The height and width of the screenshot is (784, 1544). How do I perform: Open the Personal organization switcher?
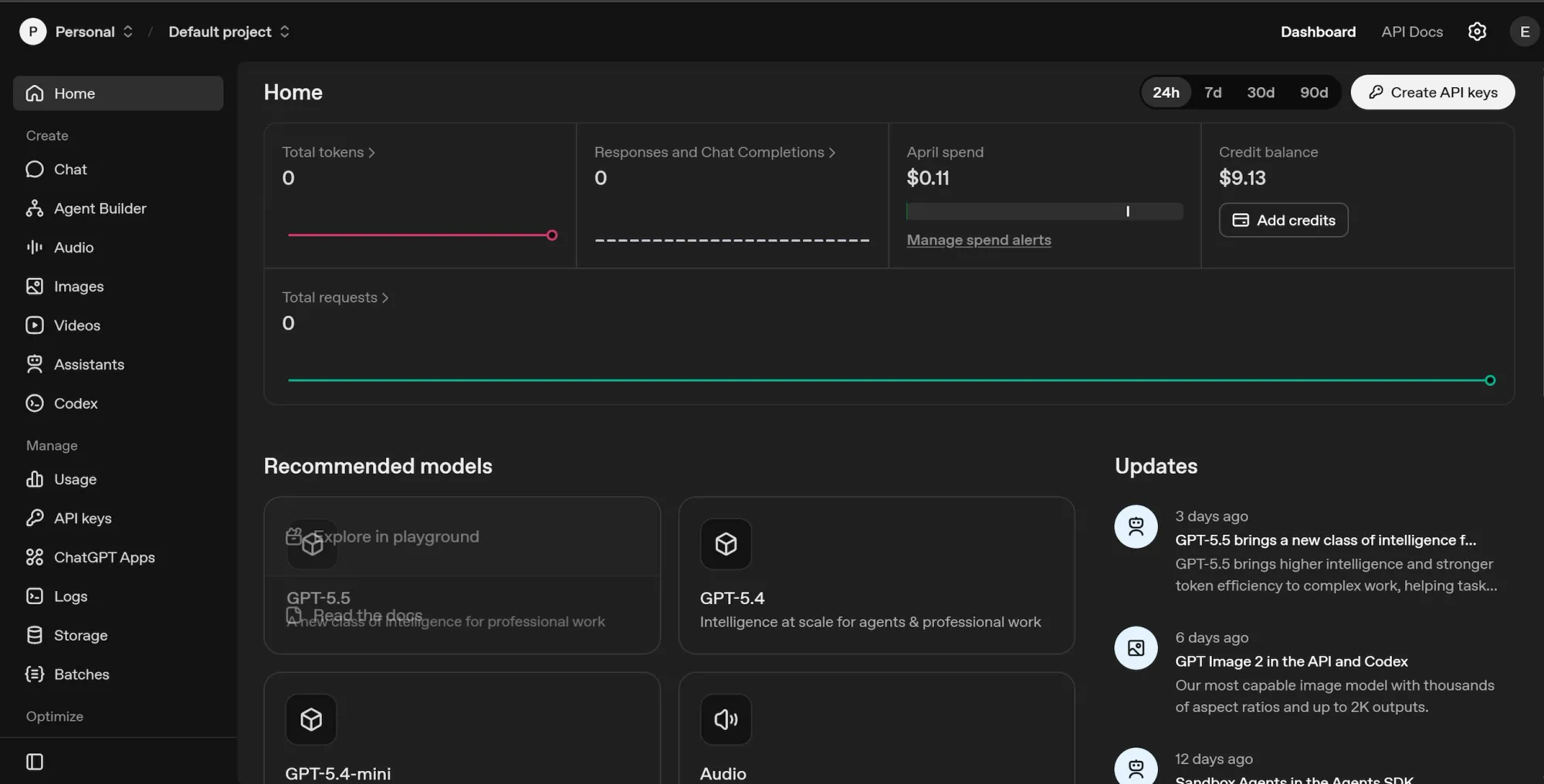click(94, 32)
